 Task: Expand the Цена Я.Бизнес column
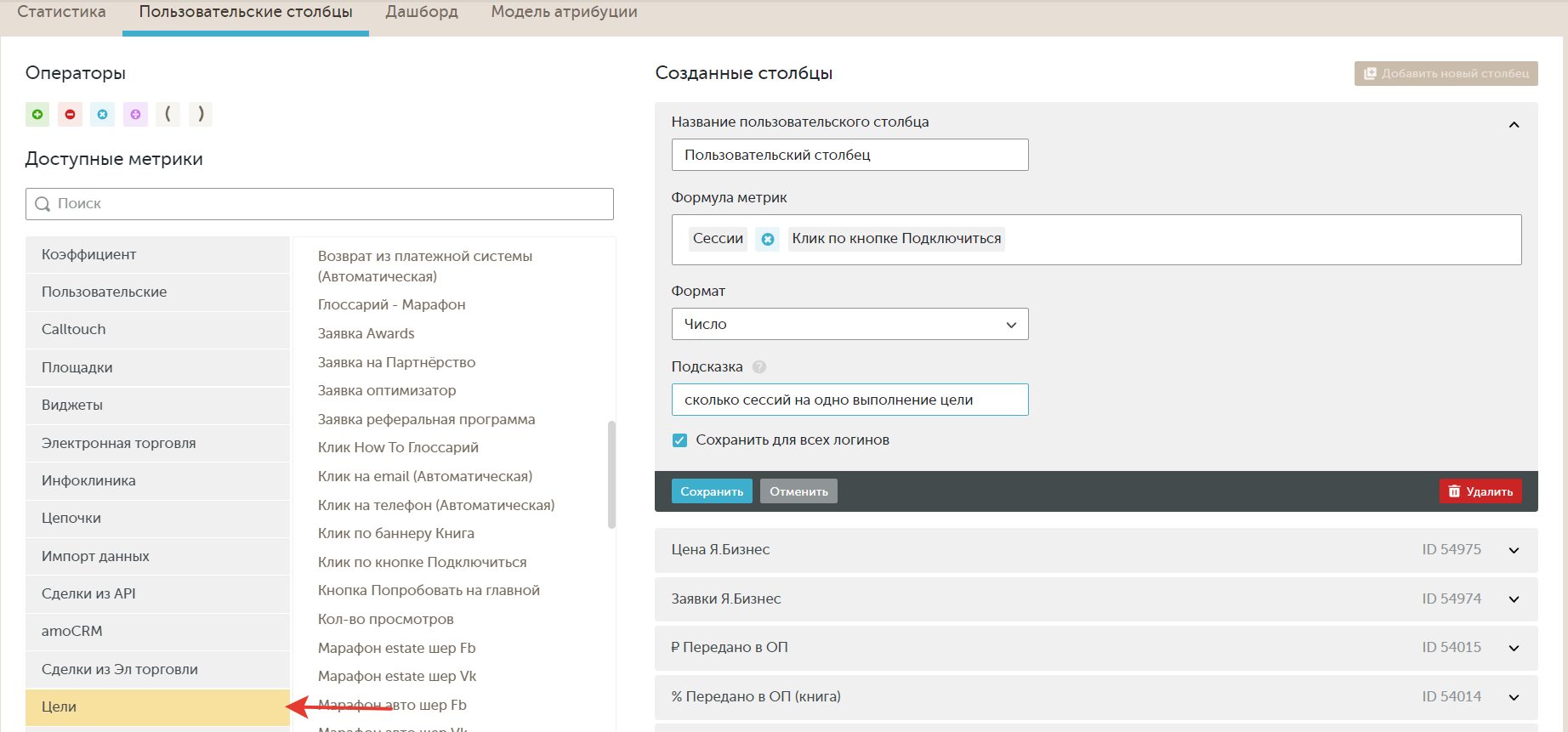click(1514, 550)
